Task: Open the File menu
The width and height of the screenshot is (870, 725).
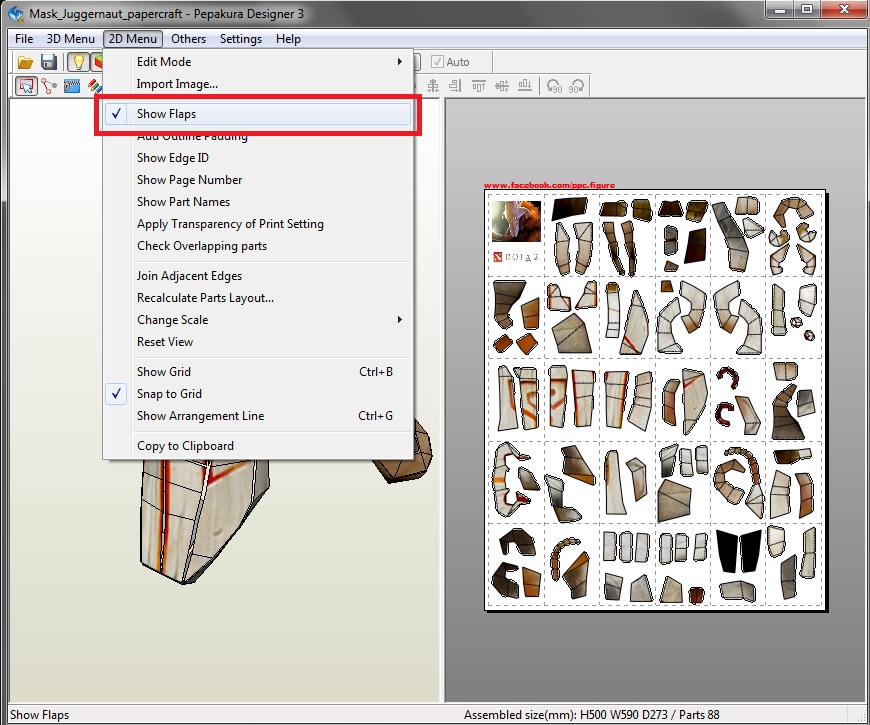Action: tap(24, 39)
